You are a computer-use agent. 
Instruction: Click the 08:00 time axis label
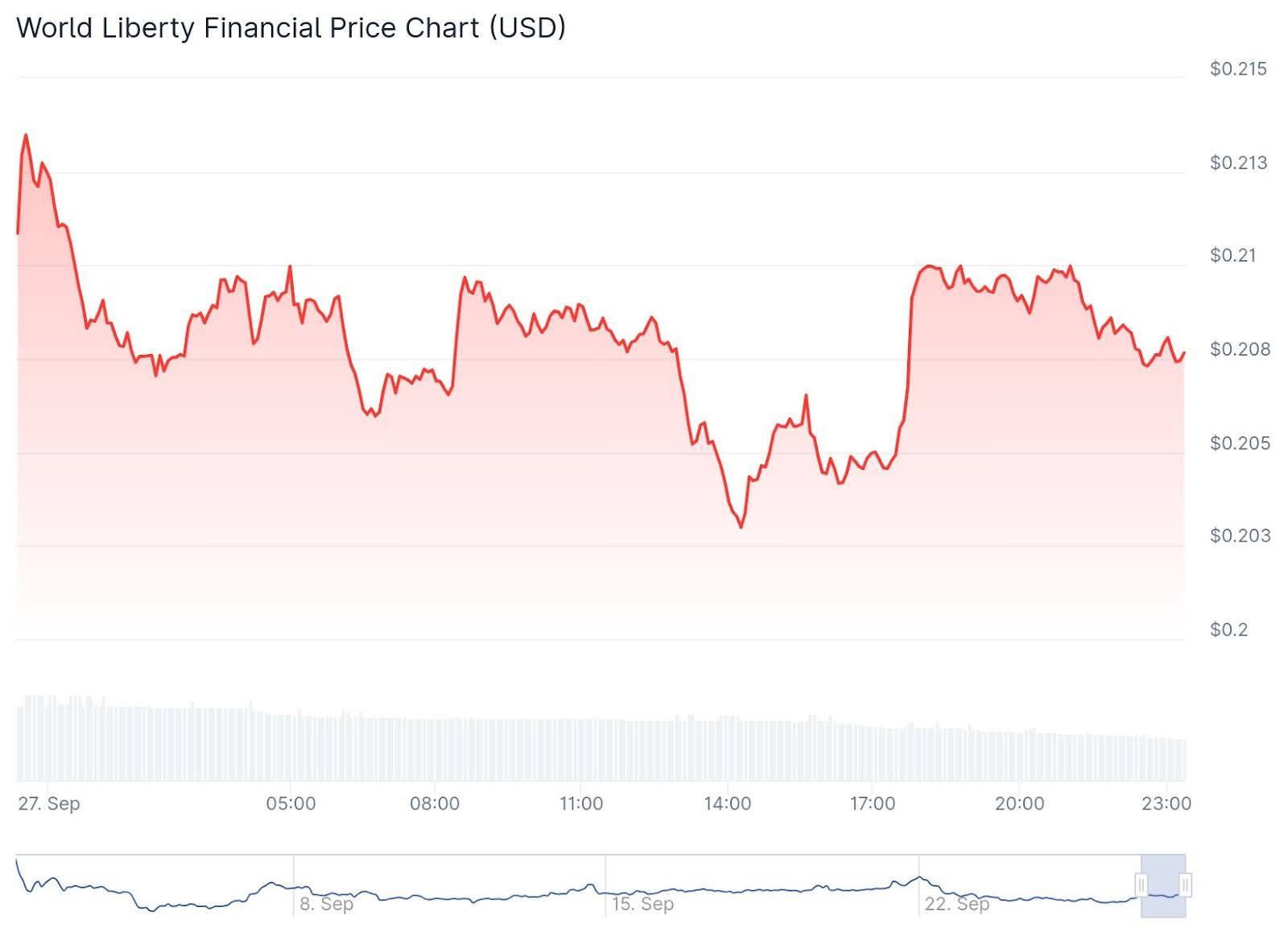[x=435, y=803]
